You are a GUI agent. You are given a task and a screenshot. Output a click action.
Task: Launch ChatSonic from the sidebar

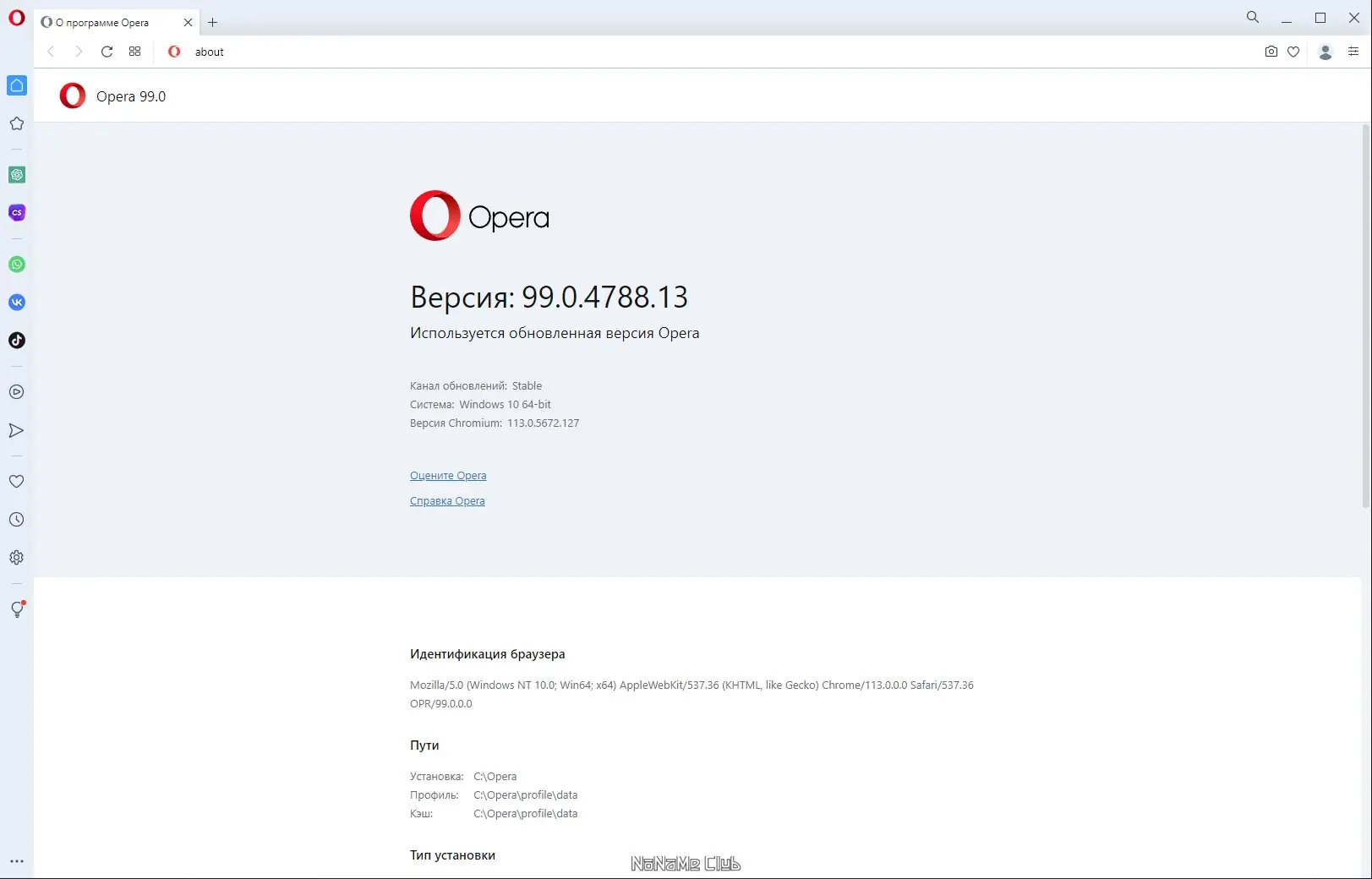point(17,213)
